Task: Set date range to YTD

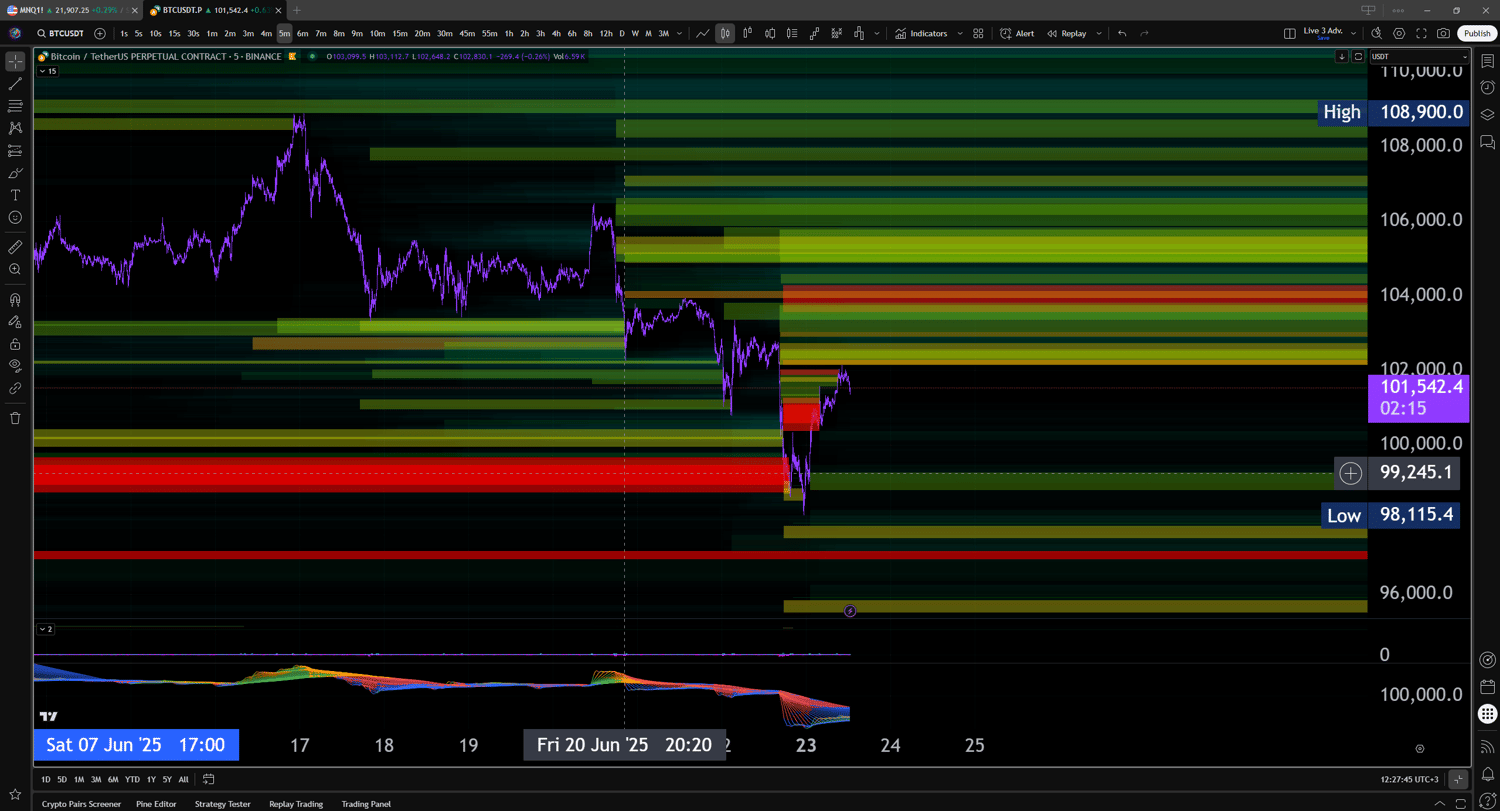Action: (x=132, y=779)
